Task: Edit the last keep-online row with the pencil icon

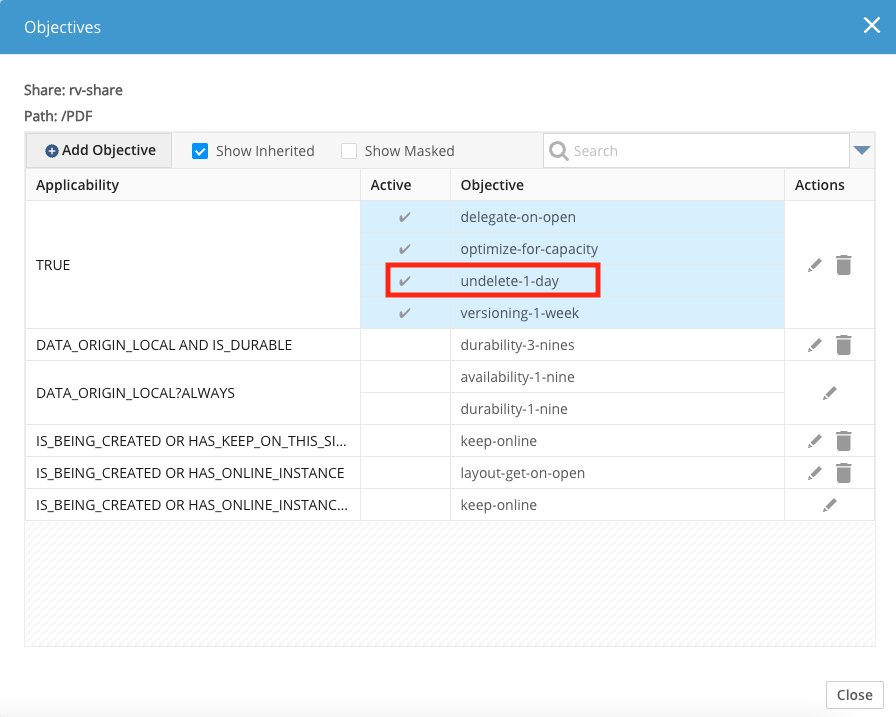Action: point(830,505)
